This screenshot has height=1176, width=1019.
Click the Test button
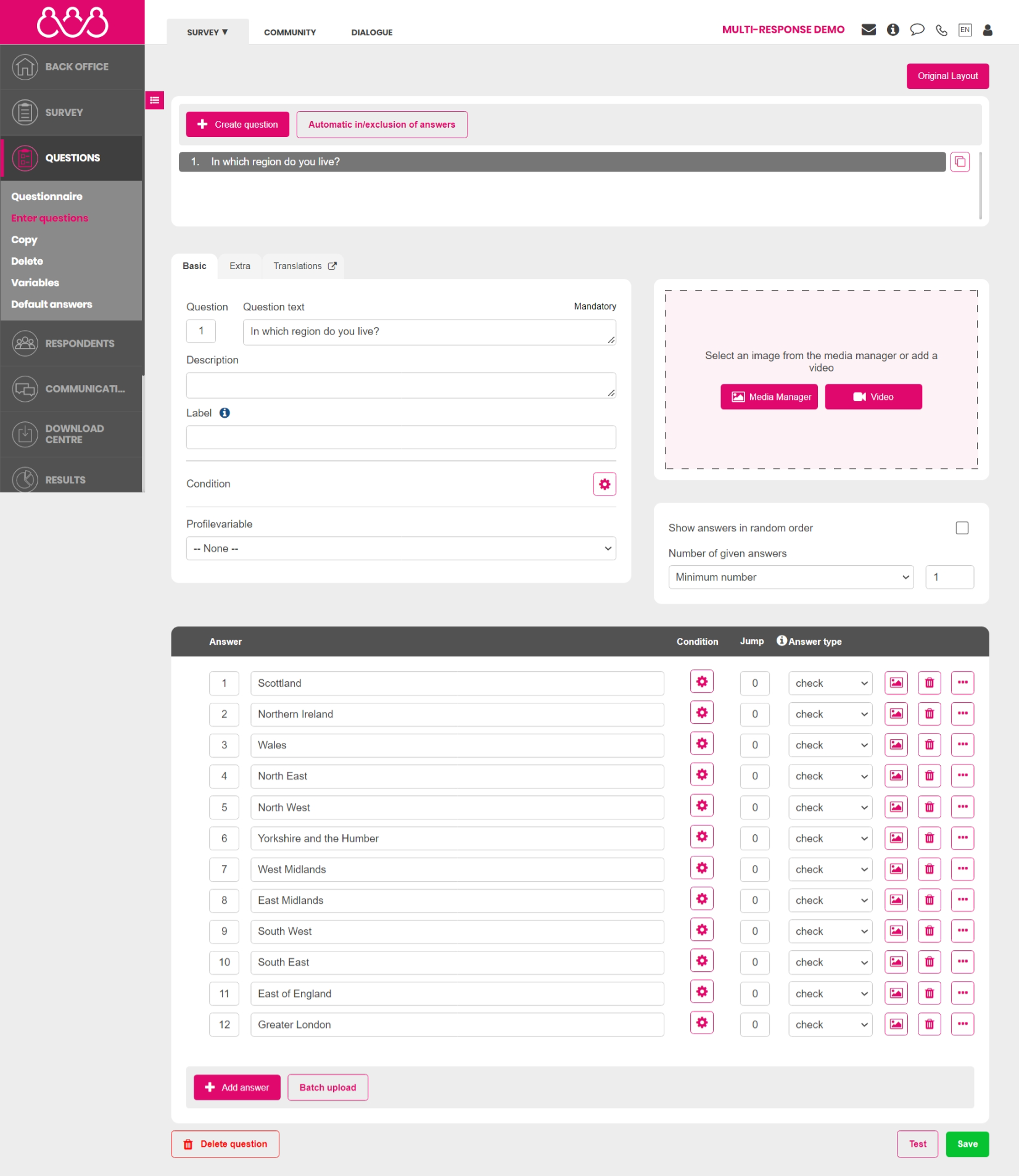coord(917,1144)
